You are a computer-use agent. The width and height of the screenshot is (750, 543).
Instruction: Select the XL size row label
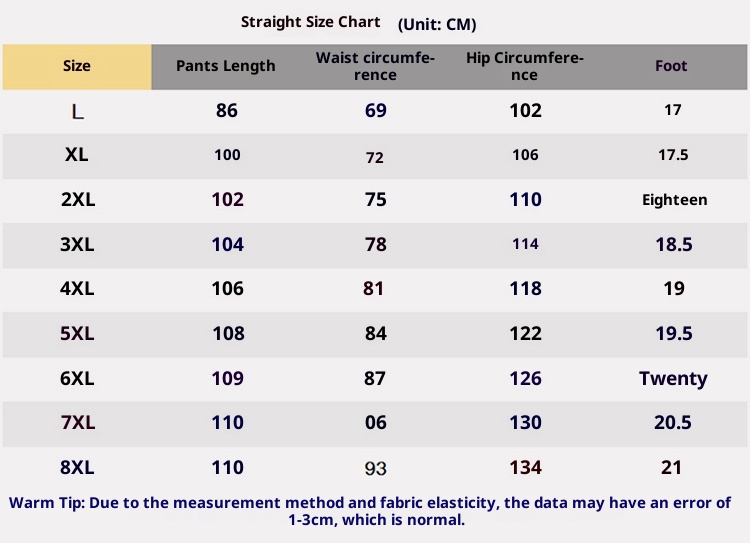pos(77,155)
